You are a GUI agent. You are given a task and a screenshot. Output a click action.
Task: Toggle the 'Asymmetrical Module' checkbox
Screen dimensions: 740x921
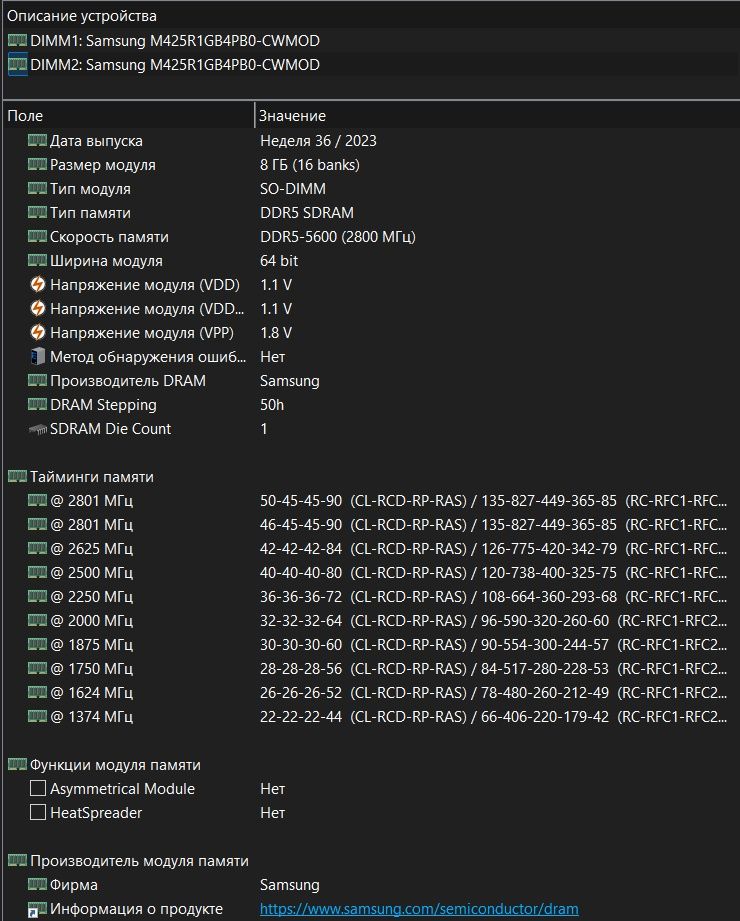coord(38,788)
